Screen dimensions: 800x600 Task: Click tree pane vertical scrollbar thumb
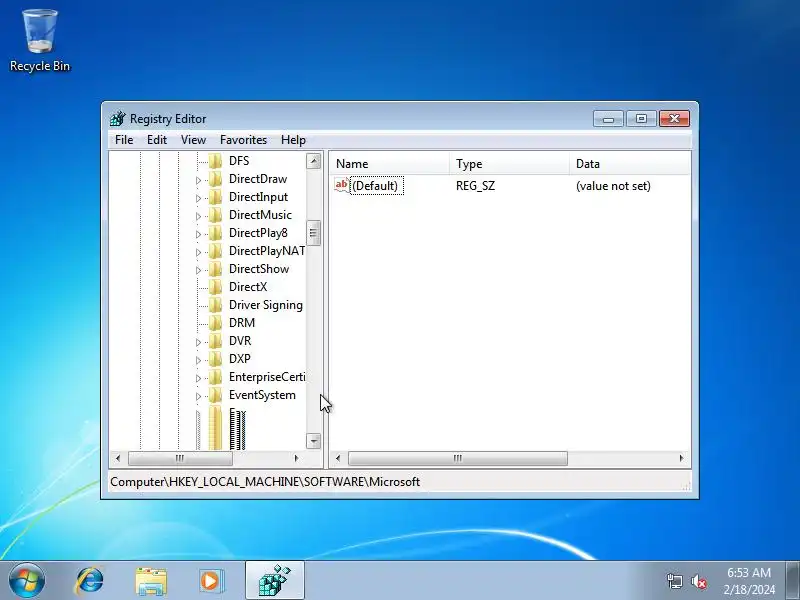(314, 233)
